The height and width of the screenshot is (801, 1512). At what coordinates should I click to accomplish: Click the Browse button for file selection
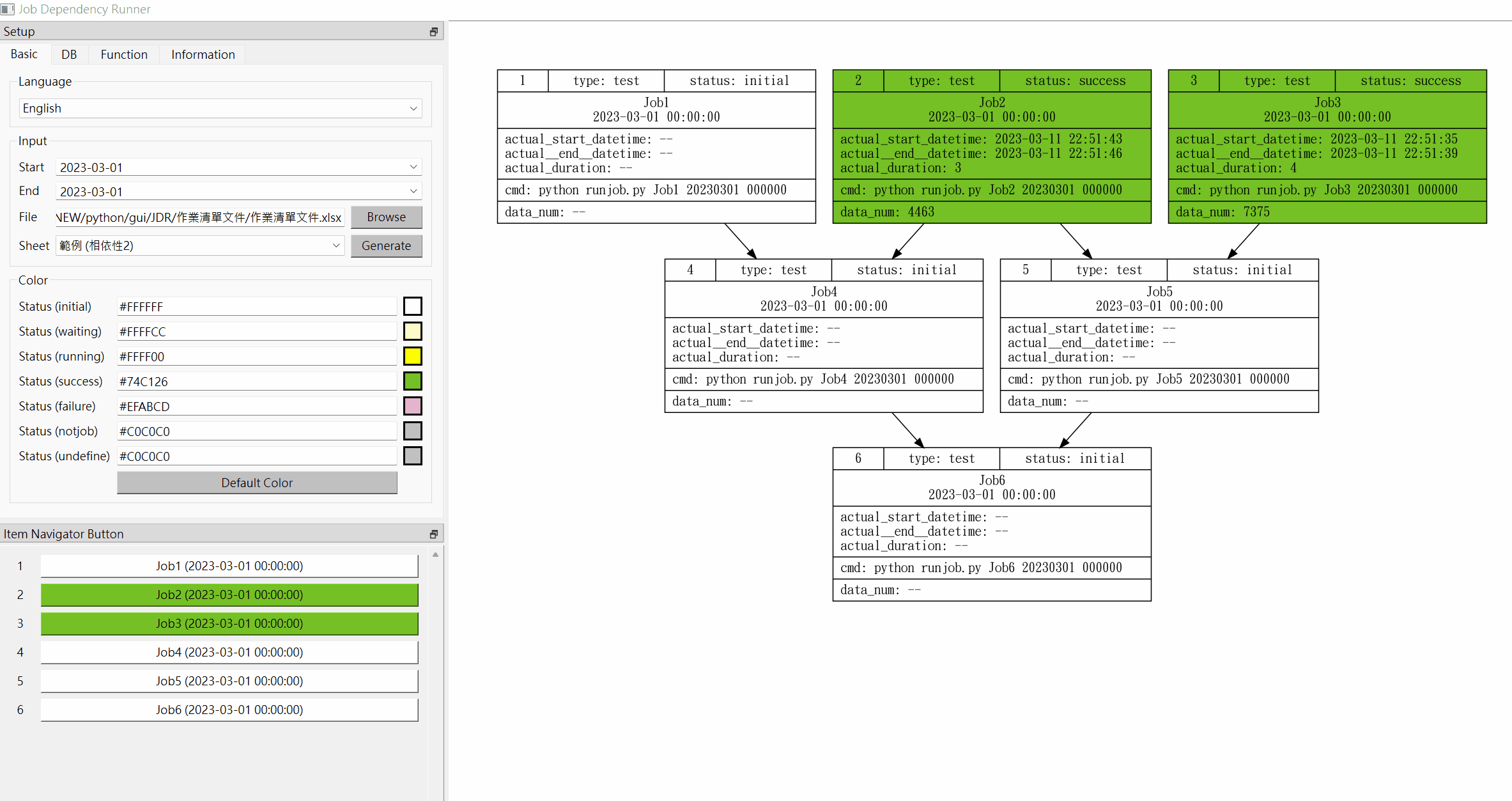(x=386, y=217)
